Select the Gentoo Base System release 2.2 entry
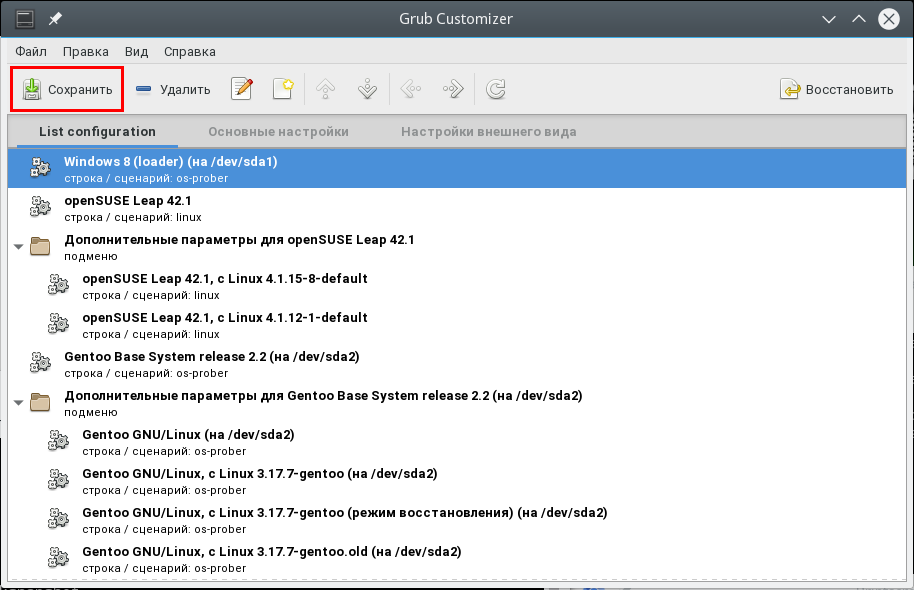The height and width of the screenshot is (590, 914). [x=457, y=364]
